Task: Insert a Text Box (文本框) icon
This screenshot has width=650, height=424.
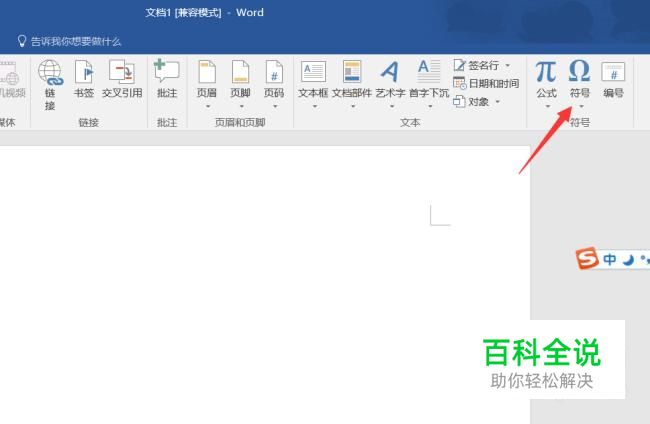Action: tap(313, 72)
